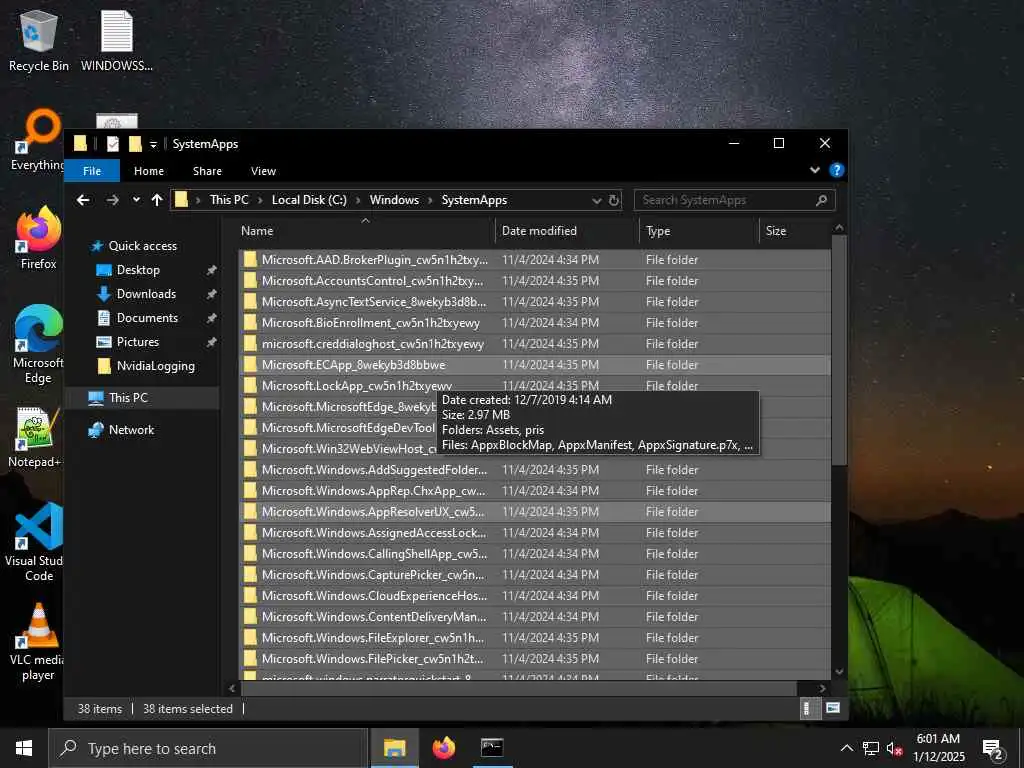
Task: Go up one level with up arrow
Action: coord(157,200)
